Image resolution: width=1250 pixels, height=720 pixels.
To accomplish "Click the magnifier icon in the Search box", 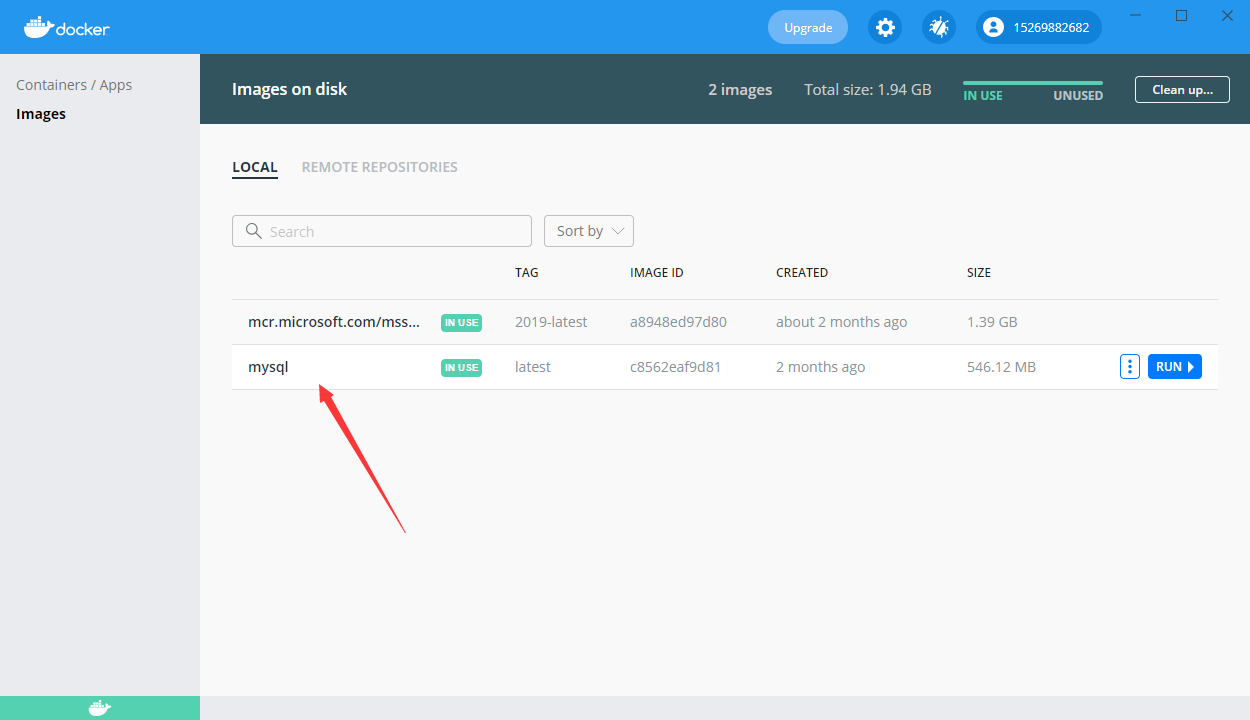I will (x=254, y=231).
